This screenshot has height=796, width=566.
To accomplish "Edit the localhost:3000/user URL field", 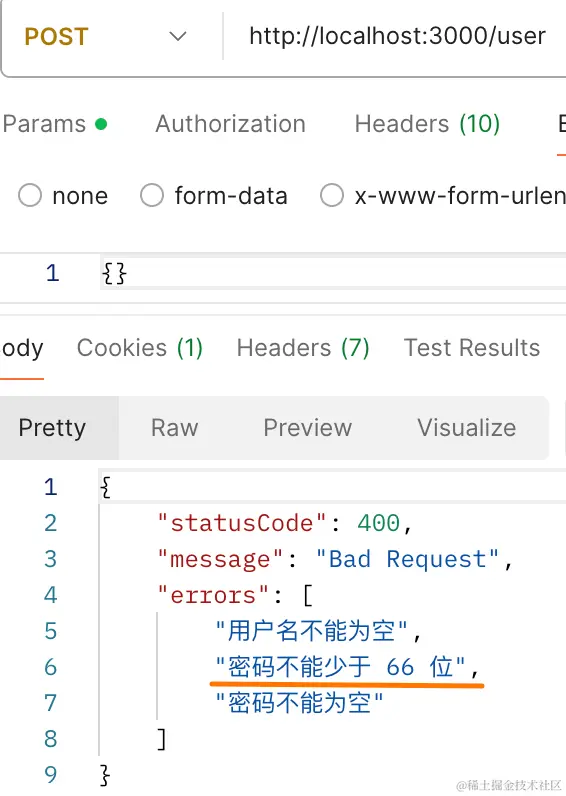I will coord(397,36).
